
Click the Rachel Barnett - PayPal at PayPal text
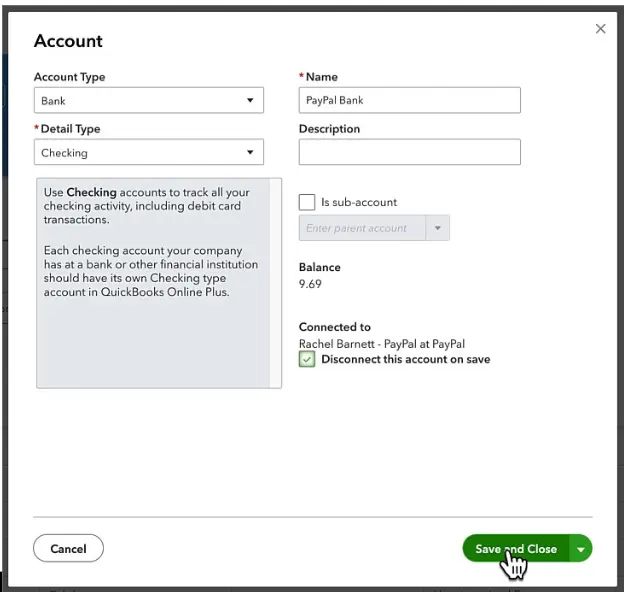(x=382, y=344)
